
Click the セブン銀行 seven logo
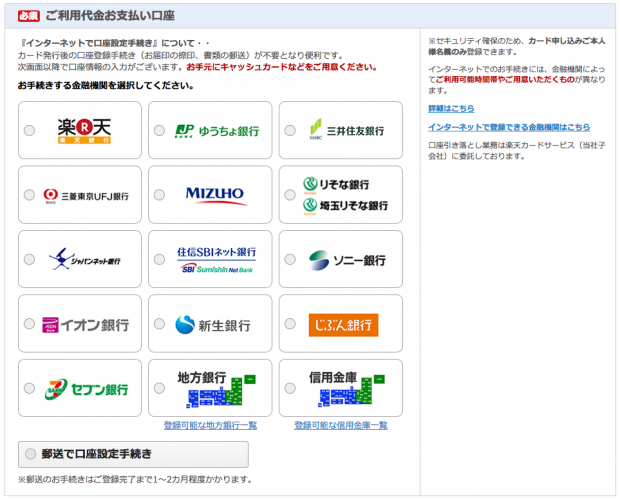tap(56, 389)
